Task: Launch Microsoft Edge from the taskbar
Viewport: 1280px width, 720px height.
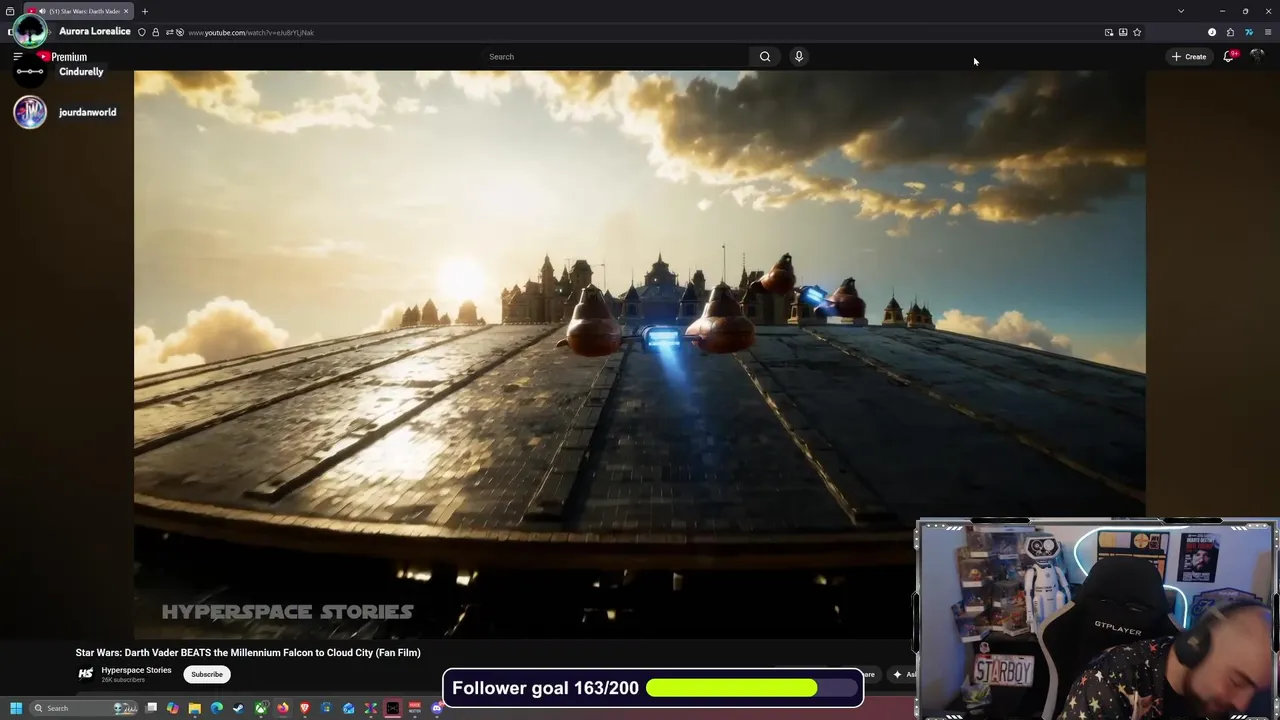Action: [216, 708]
